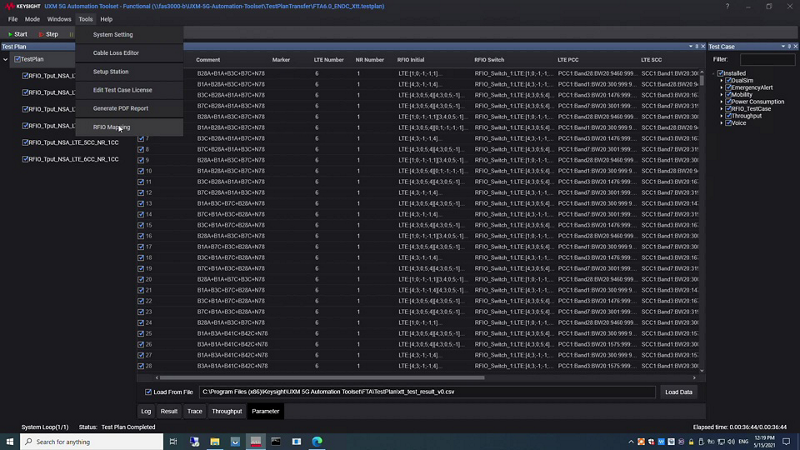Click the green Start run icon
This screenshot has width=800, height=450.
[10, 34]
